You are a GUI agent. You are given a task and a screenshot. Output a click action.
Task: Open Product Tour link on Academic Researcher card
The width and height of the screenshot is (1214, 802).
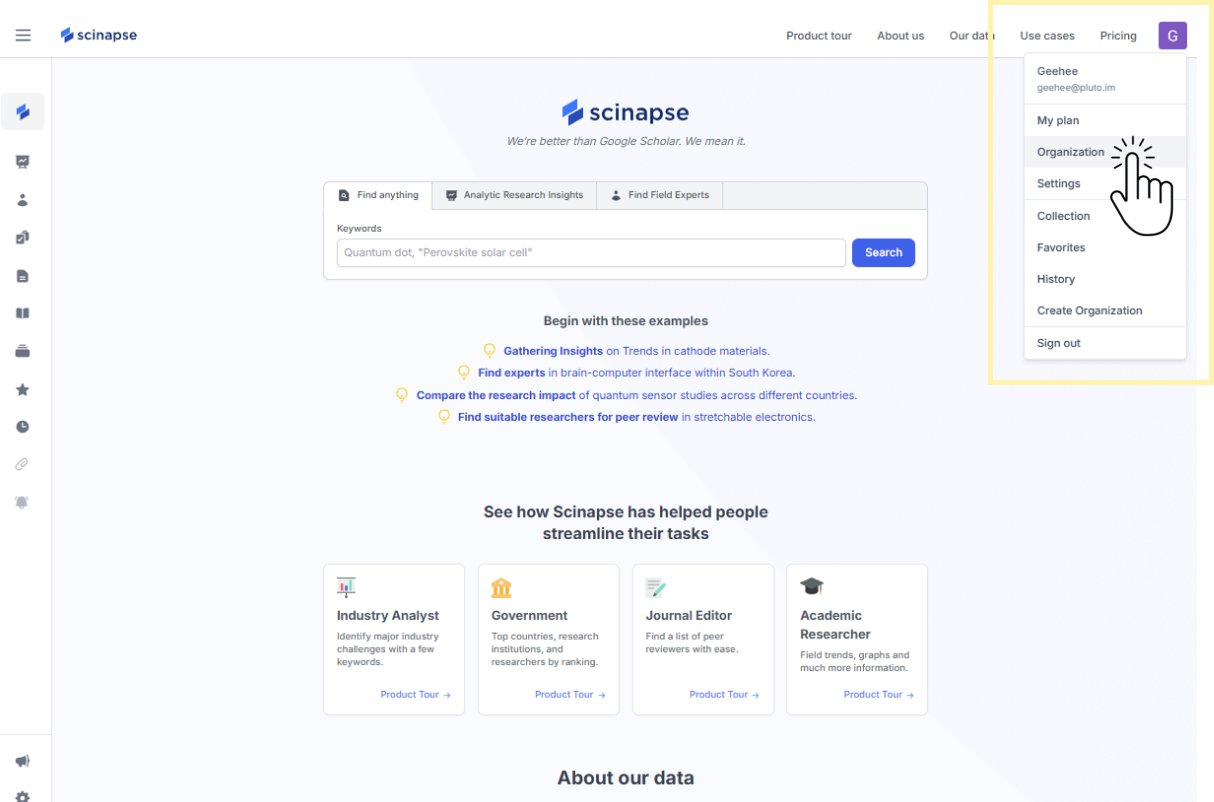[879, 695]
